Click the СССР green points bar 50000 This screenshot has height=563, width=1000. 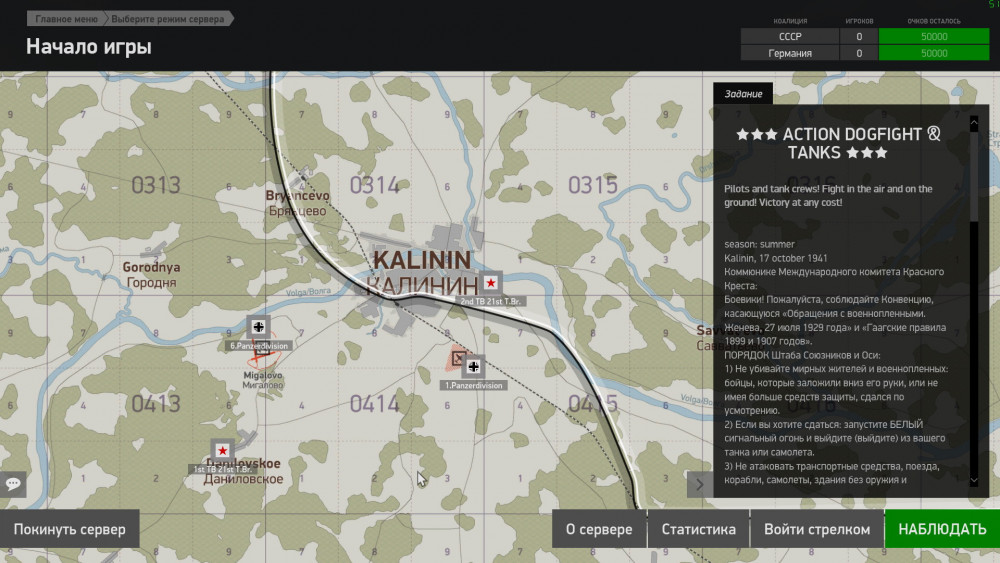(934, 36)
